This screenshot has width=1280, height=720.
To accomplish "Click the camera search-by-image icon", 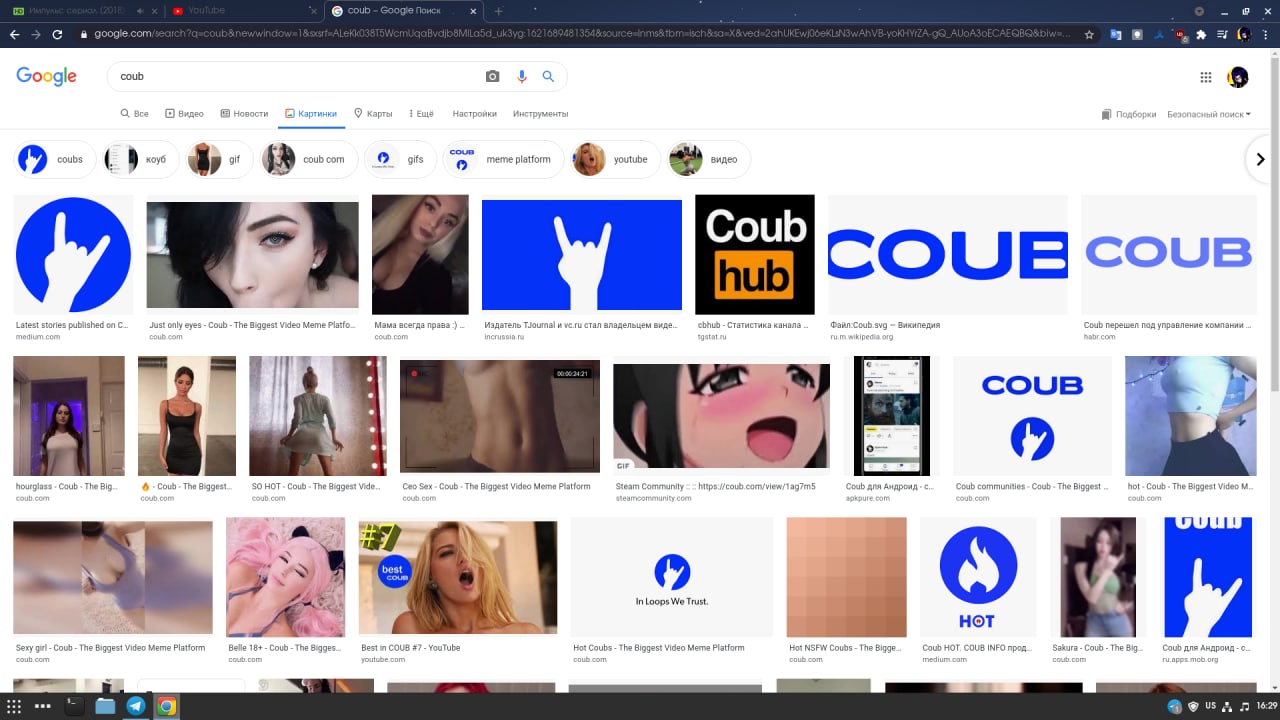I will tap(492, 77).
